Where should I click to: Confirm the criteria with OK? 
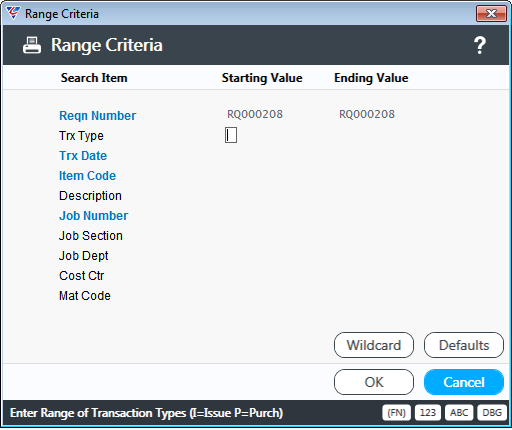(x=374, y=382)
